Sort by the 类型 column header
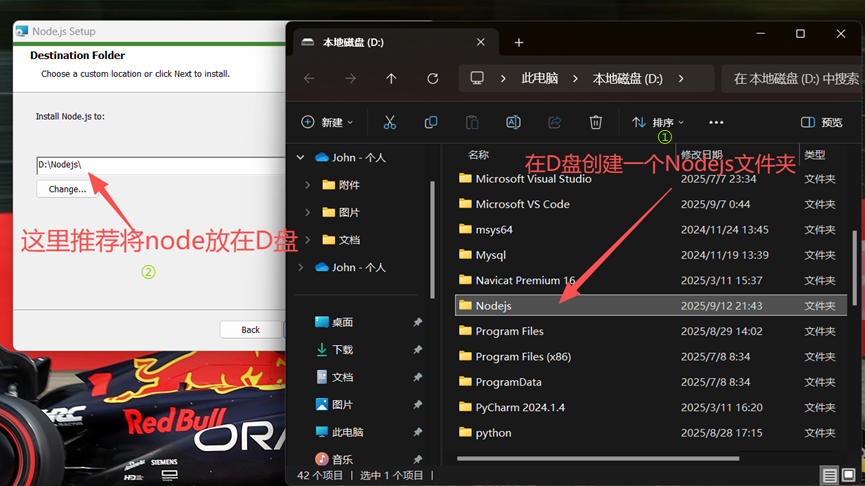 pos(814,155)
